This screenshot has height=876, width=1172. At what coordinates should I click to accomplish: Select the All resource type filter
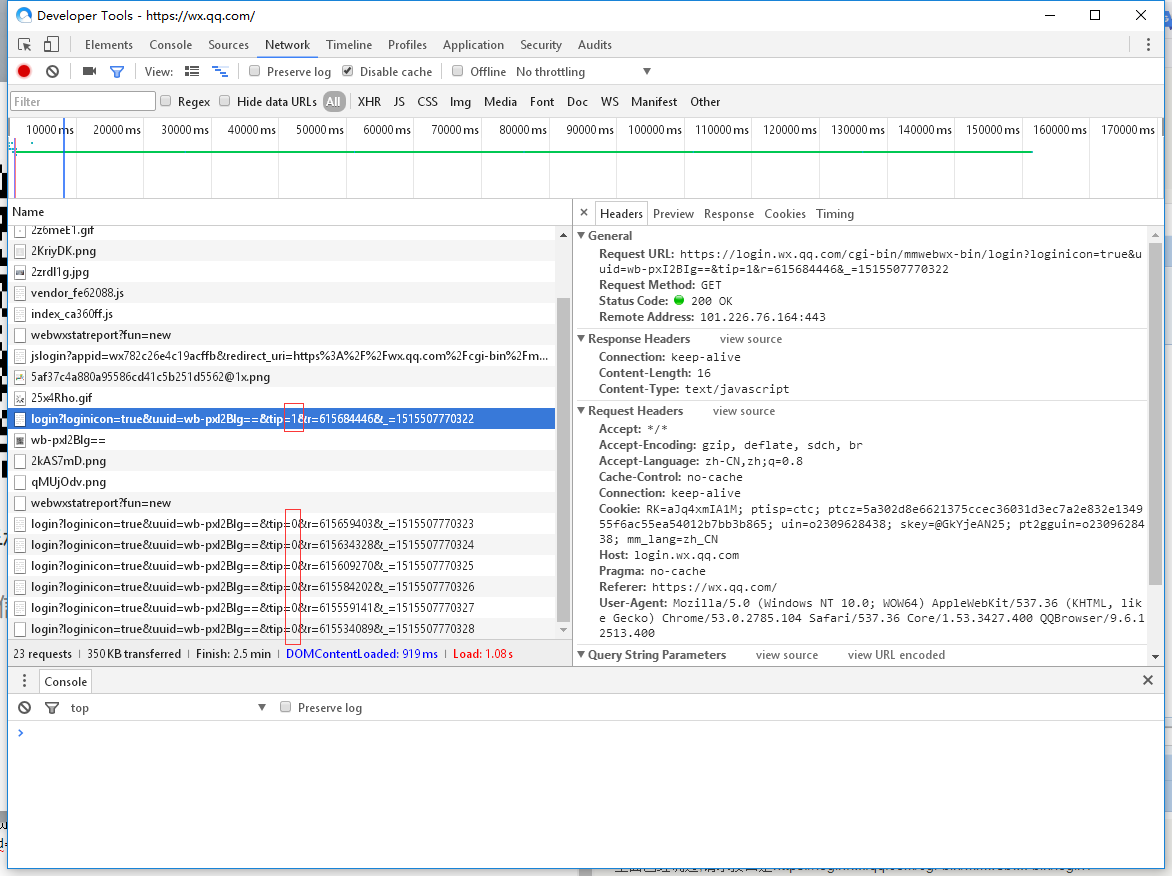point(333,102)
